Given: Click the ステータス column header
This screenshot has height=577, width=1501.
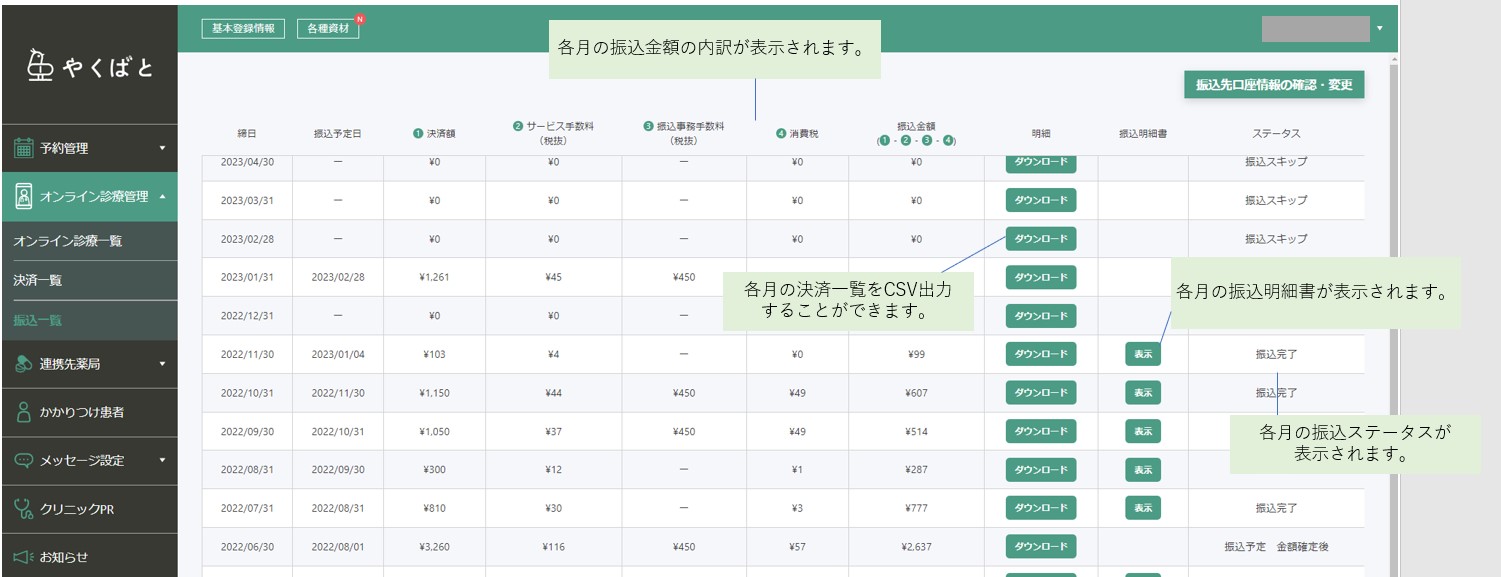Looking at the screenshot, I should [x=1276, y=133].
